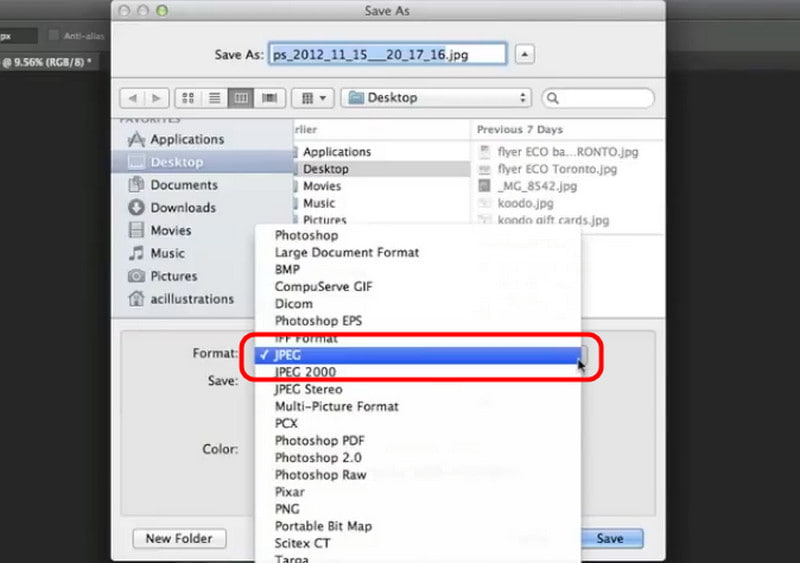800x563 pixels.
Task: Switch to column view
Action: point(241,98)
